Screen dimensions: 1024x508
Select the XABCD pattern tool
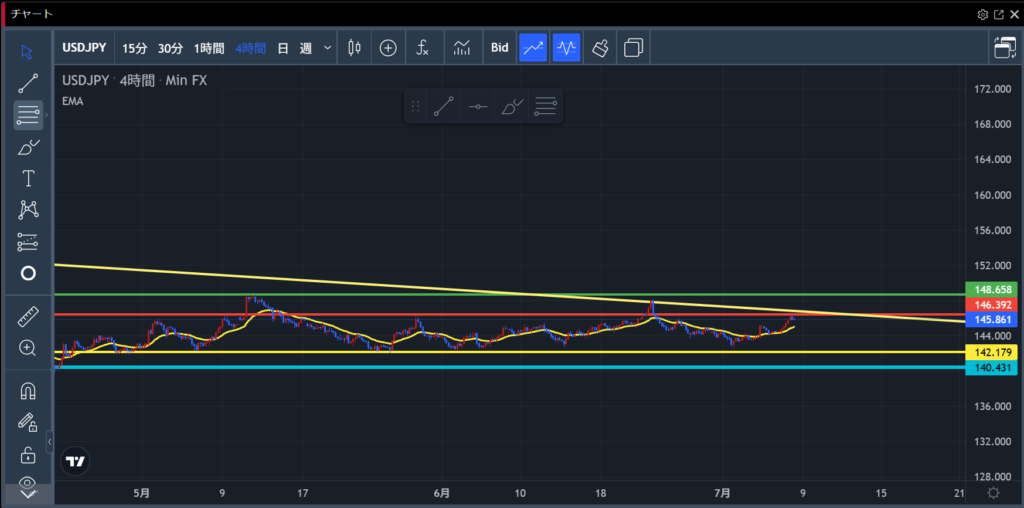click(x=27, y=210)
